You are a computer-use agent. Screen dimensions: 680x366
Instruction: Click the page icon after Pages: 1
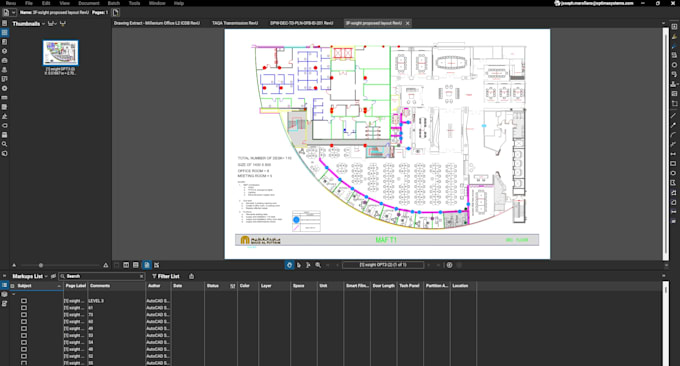pos(116,13)
